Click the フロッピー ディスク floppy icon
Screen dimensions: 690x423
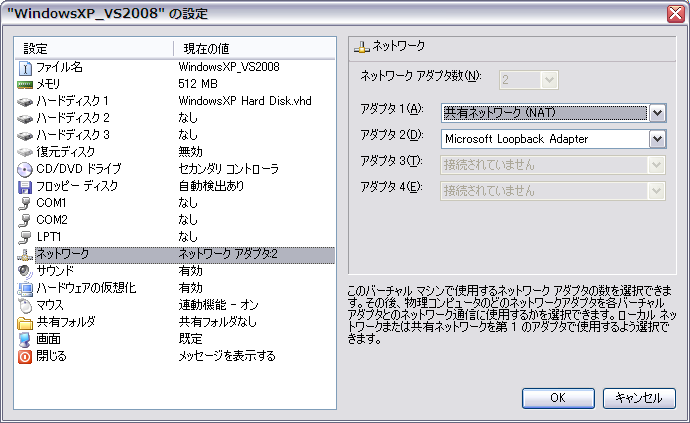[26, 186]
